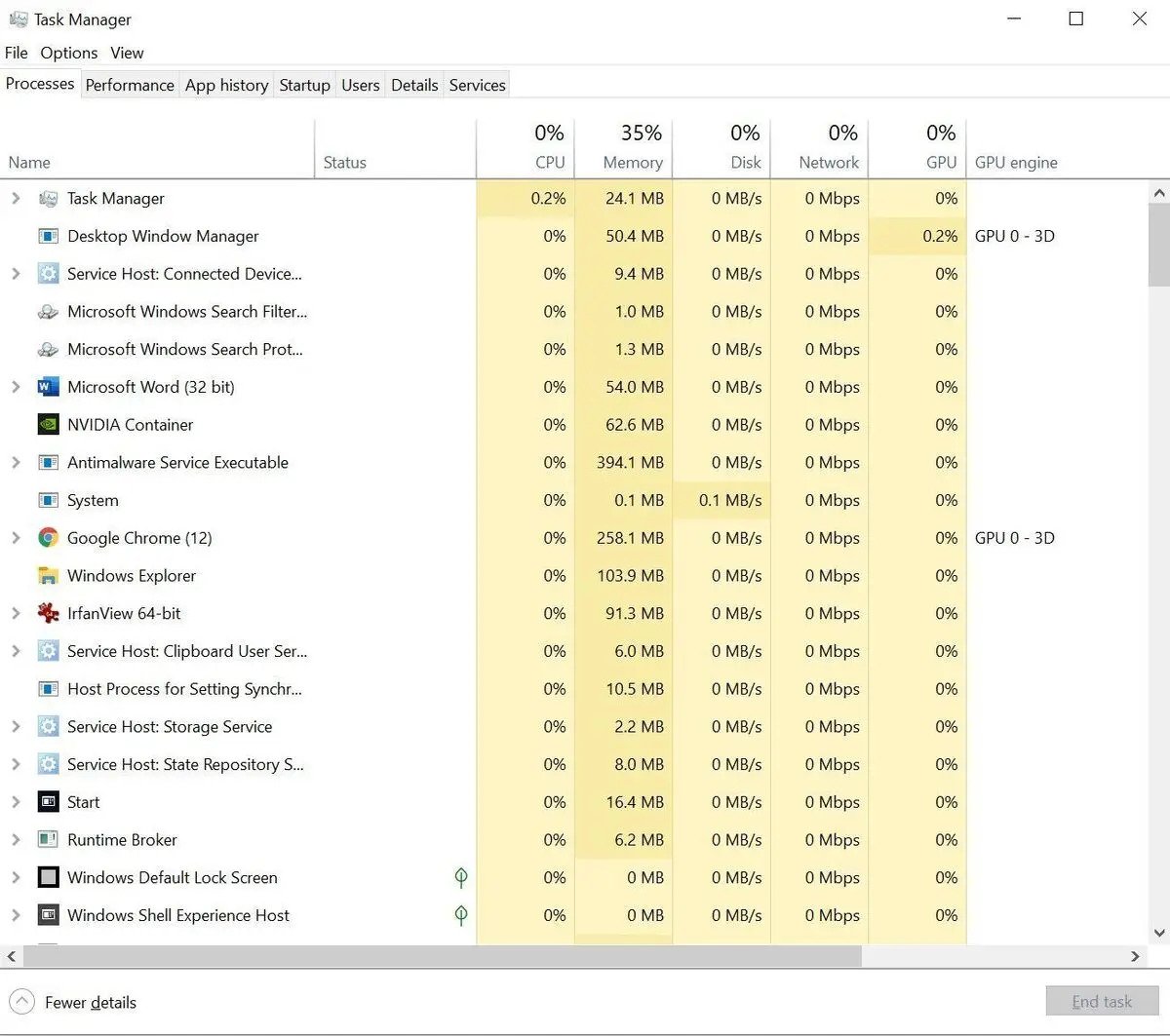Sort processes by Memory column header

[x=633, y=162]
